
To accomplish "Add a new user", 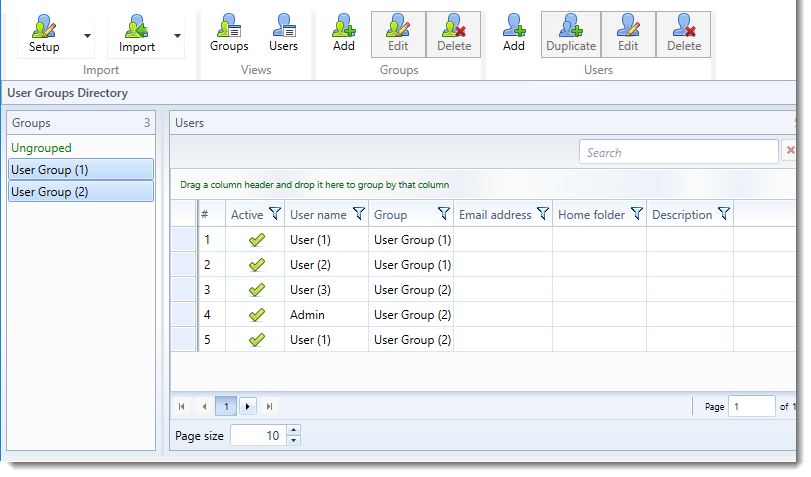I will pyautogui.click(x=513, y=34).
